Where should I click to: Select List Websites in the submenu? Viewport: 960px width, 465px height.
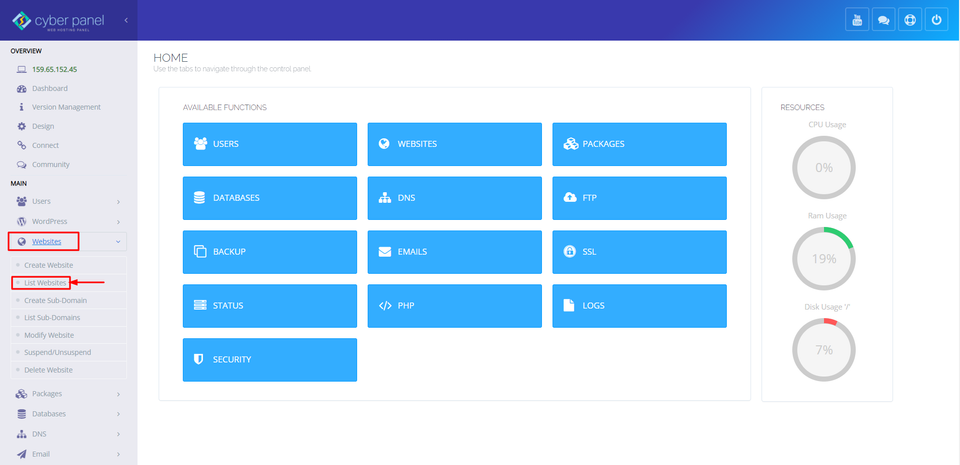click(x=45, y=283)
